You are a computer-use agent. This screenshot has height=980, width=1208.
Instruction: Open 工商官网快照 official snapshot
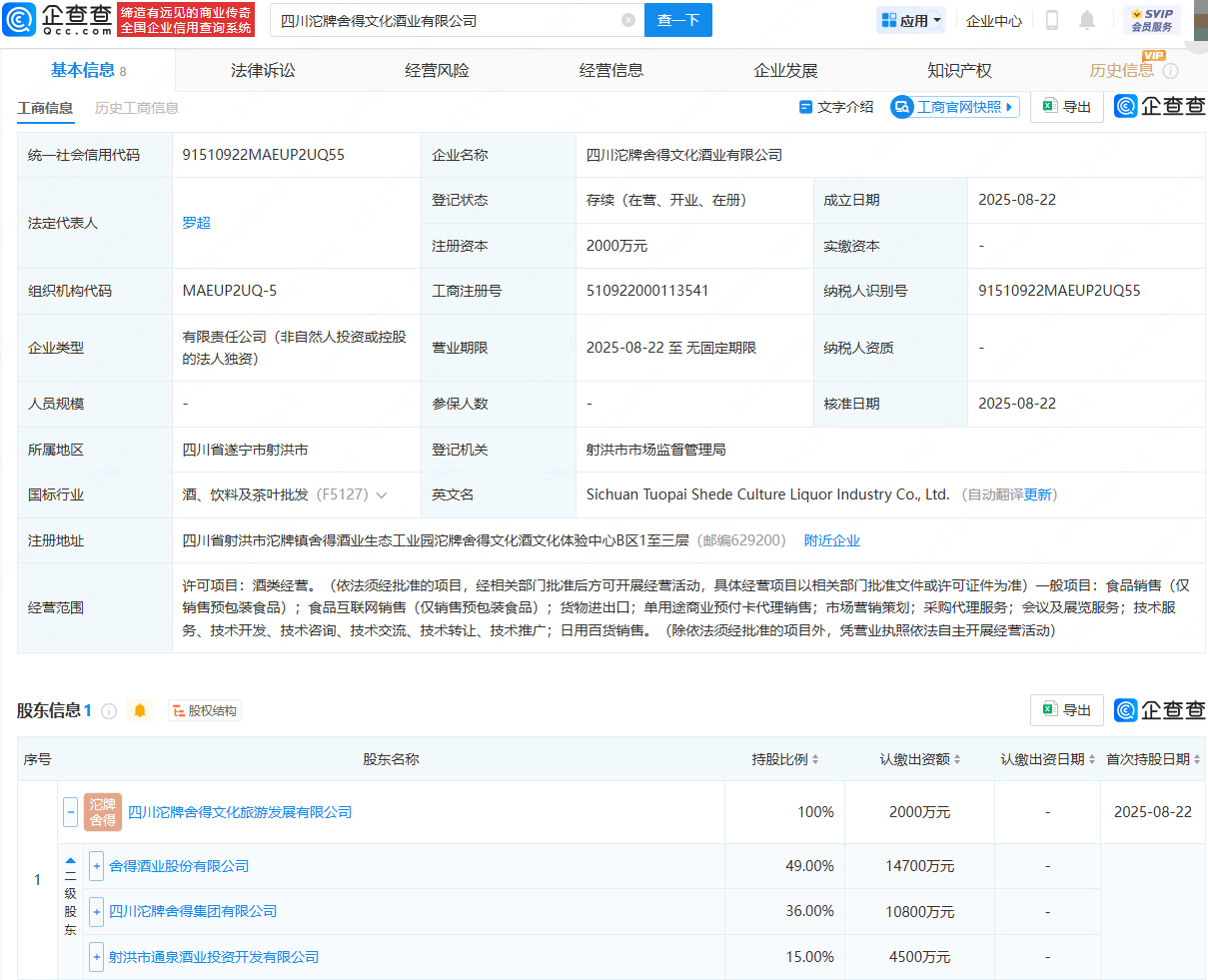click(x=954, y=106)
